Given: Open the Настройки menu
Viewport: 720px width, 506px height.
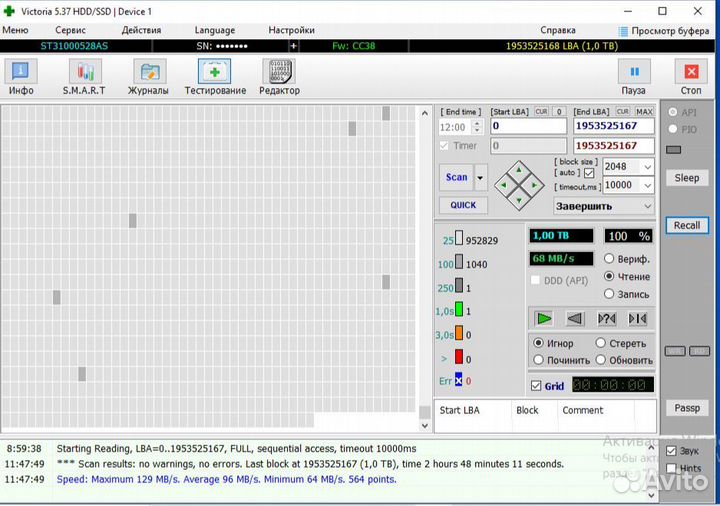Looking at the screenshot, I should pos(292,30).
